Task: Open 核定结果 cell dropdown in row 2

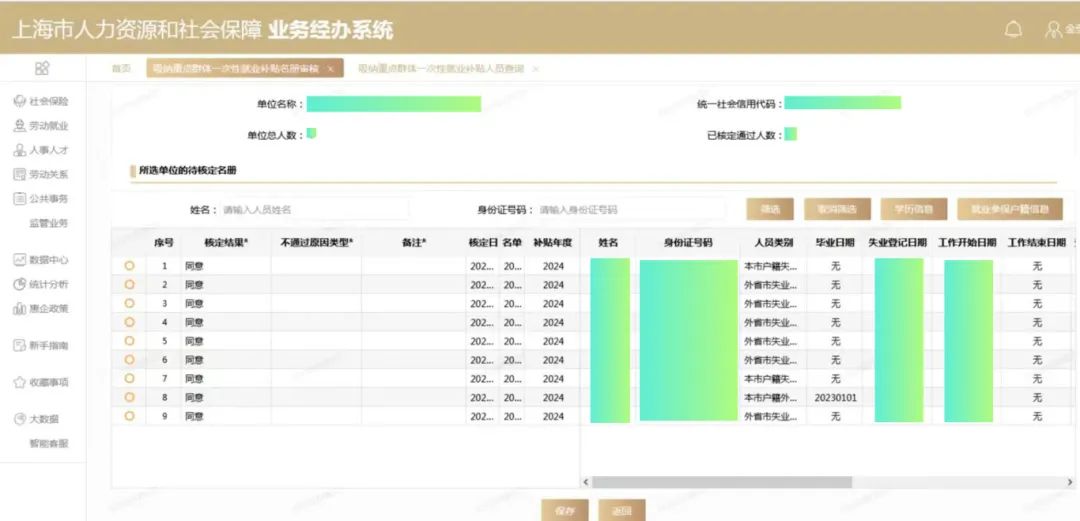Action: 226,285
